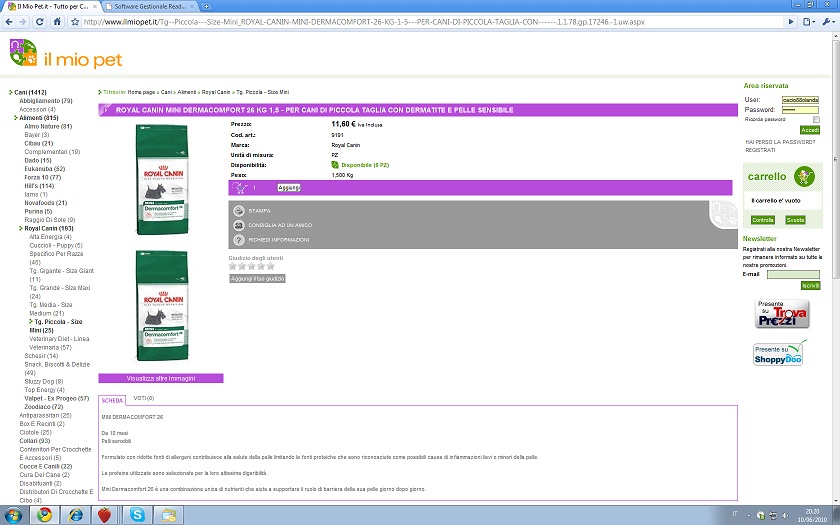This screenshot has height=525, width=840.
Task: Click the Stampa printer icon
Action: coord(239,211)
